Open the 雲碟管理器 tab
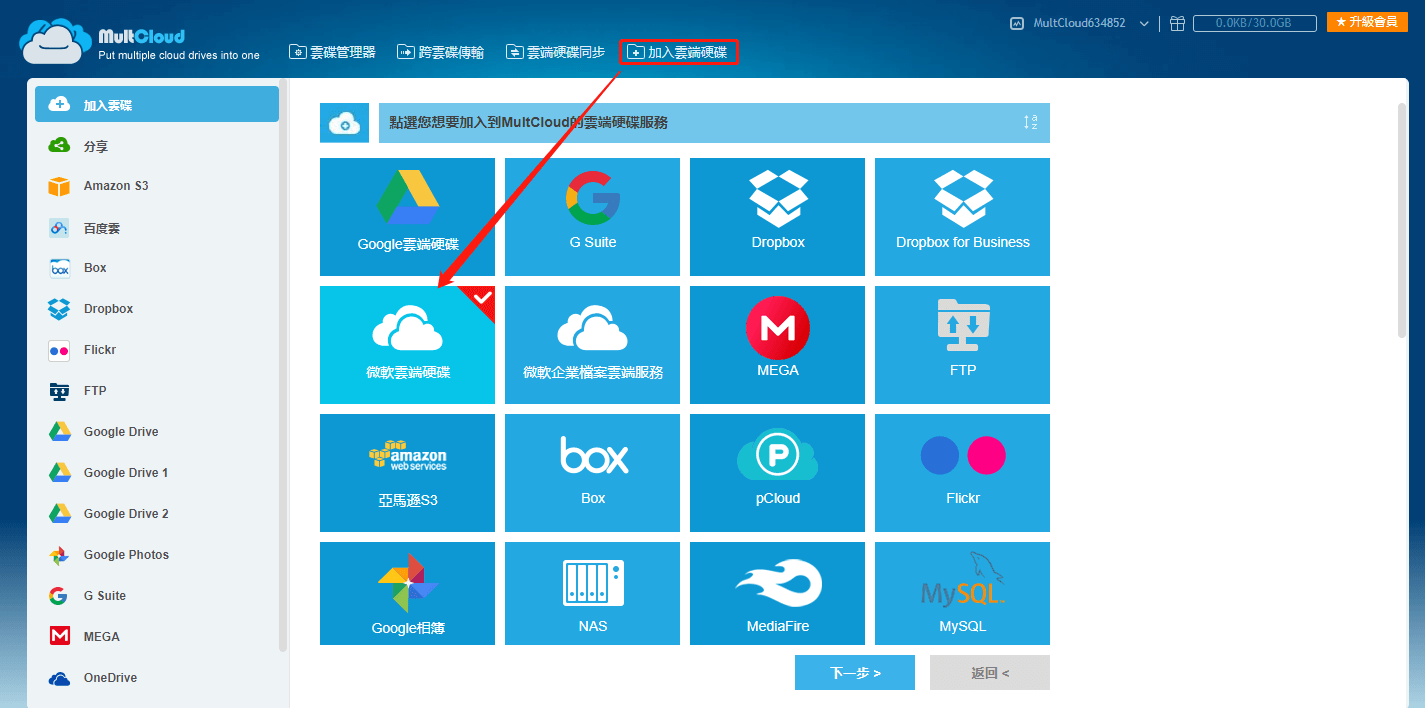The height and width of the screenshot is (708, 1425). click(332, 52)
